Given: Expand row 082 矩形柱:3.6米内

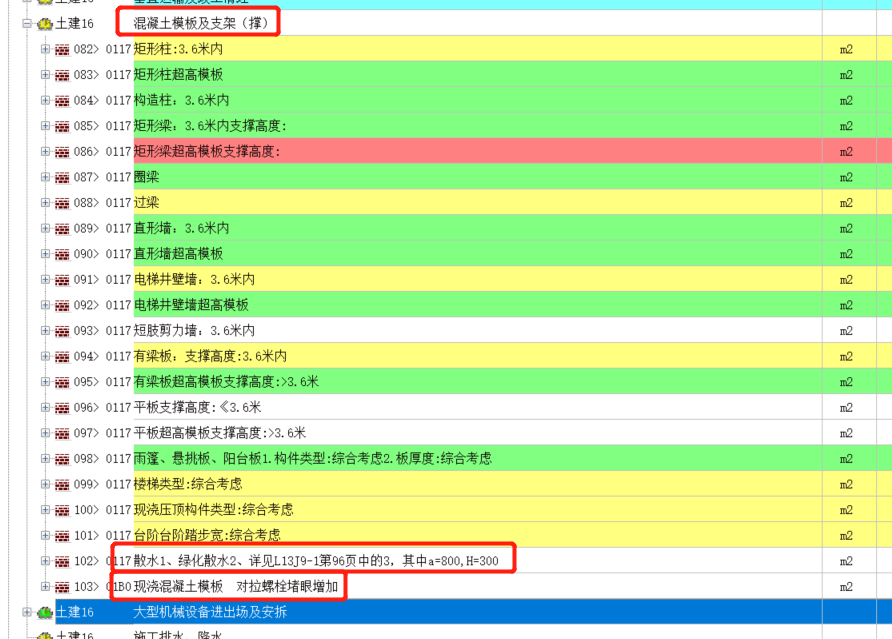Looking at the screenshot, I should [x=46, y=49].
